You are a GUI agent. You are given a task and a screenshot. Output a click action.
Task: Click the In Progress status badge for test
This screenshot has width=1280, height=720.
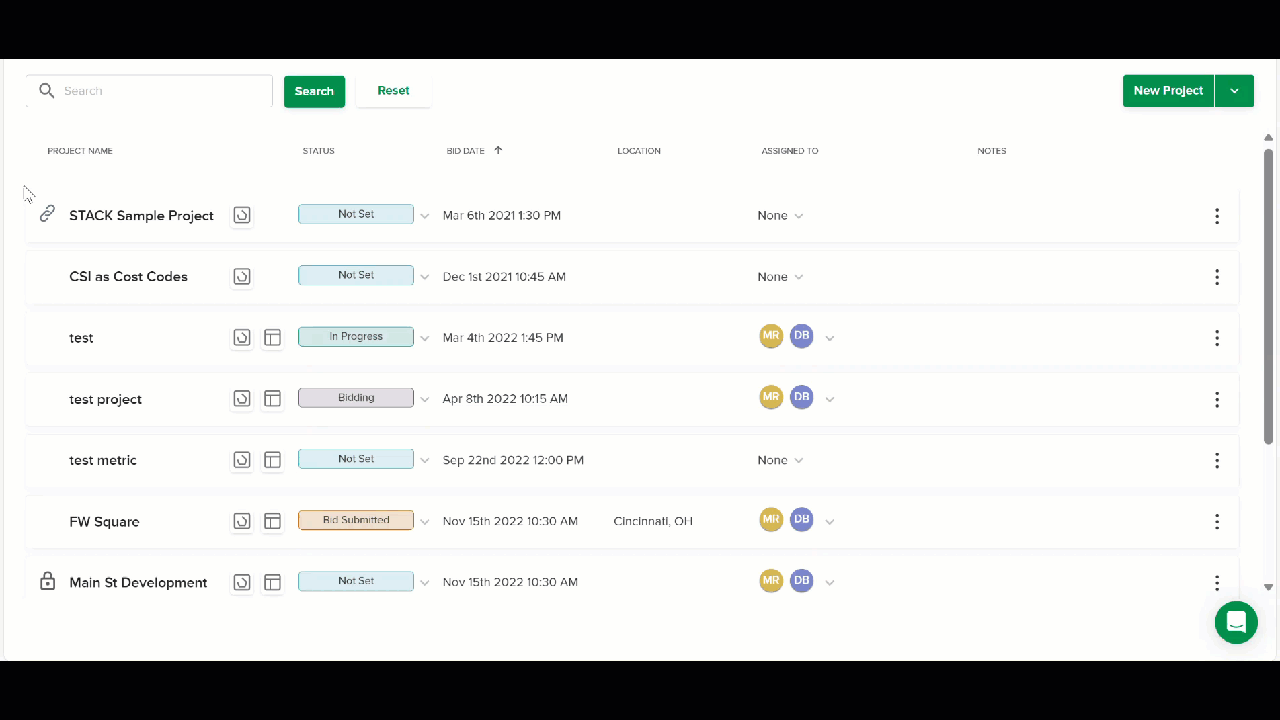coord(356,337)
